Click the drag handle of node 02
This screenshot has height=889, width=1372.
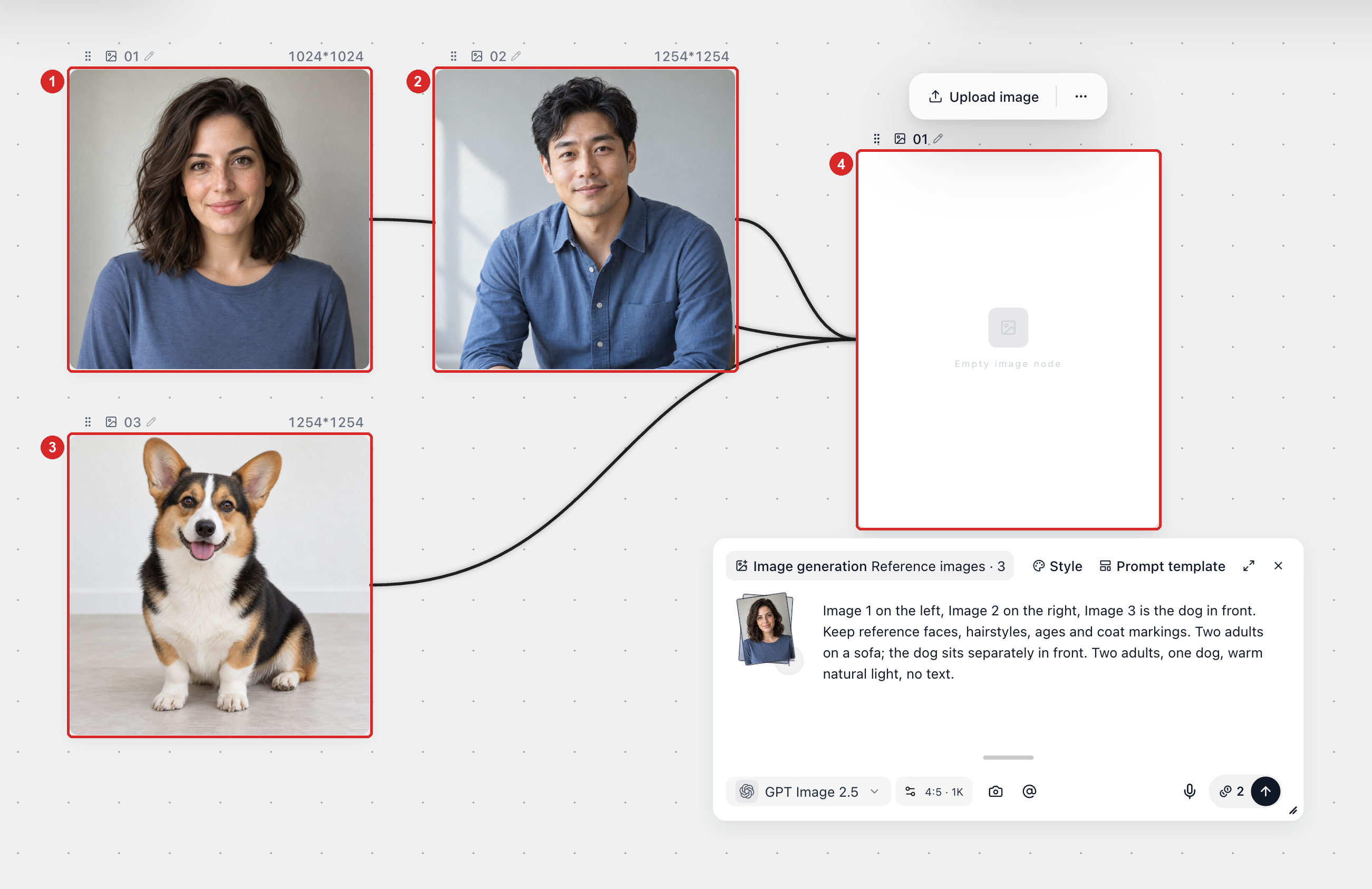pos(453,56)
